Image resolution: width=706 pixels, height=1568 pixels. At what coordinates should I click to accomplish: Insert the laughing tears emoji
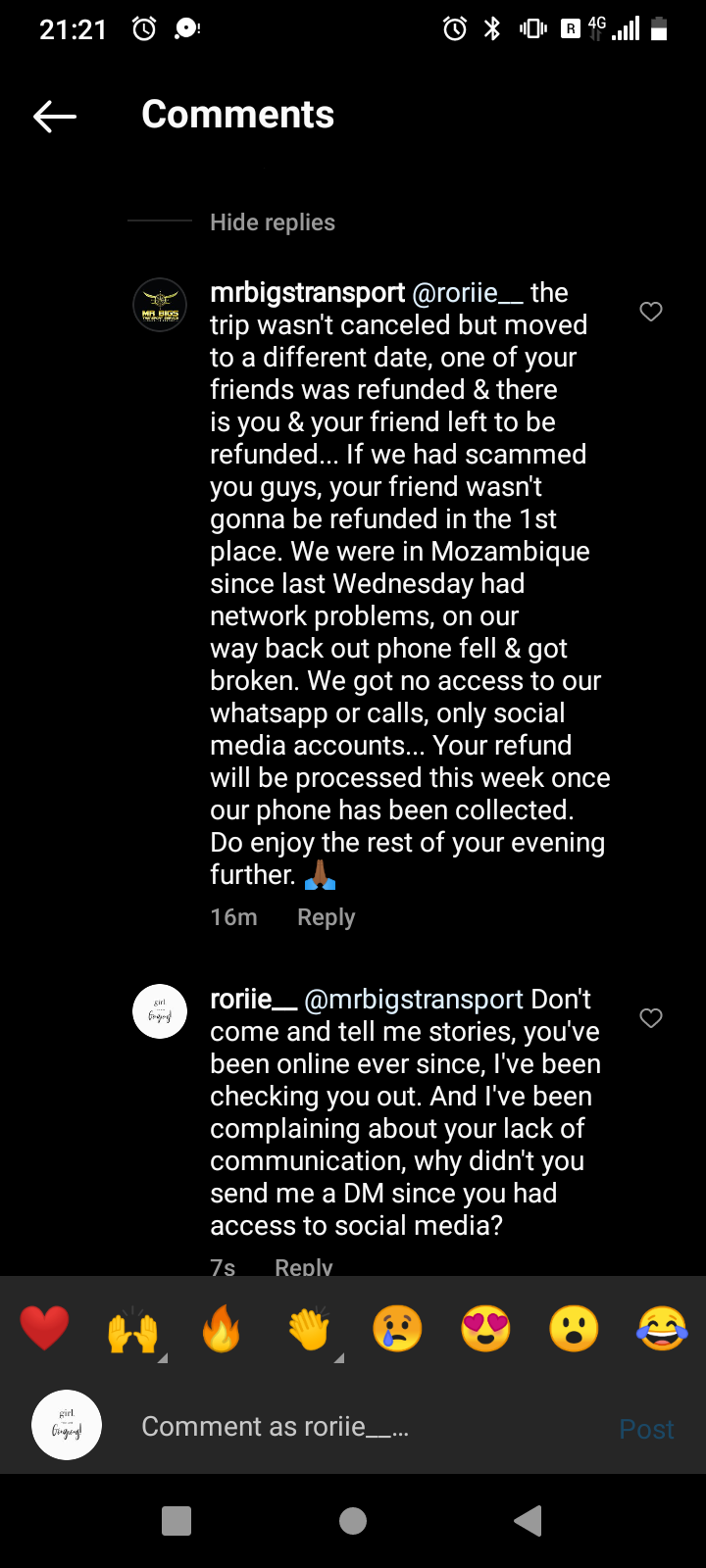click(x=662, y=1330)
